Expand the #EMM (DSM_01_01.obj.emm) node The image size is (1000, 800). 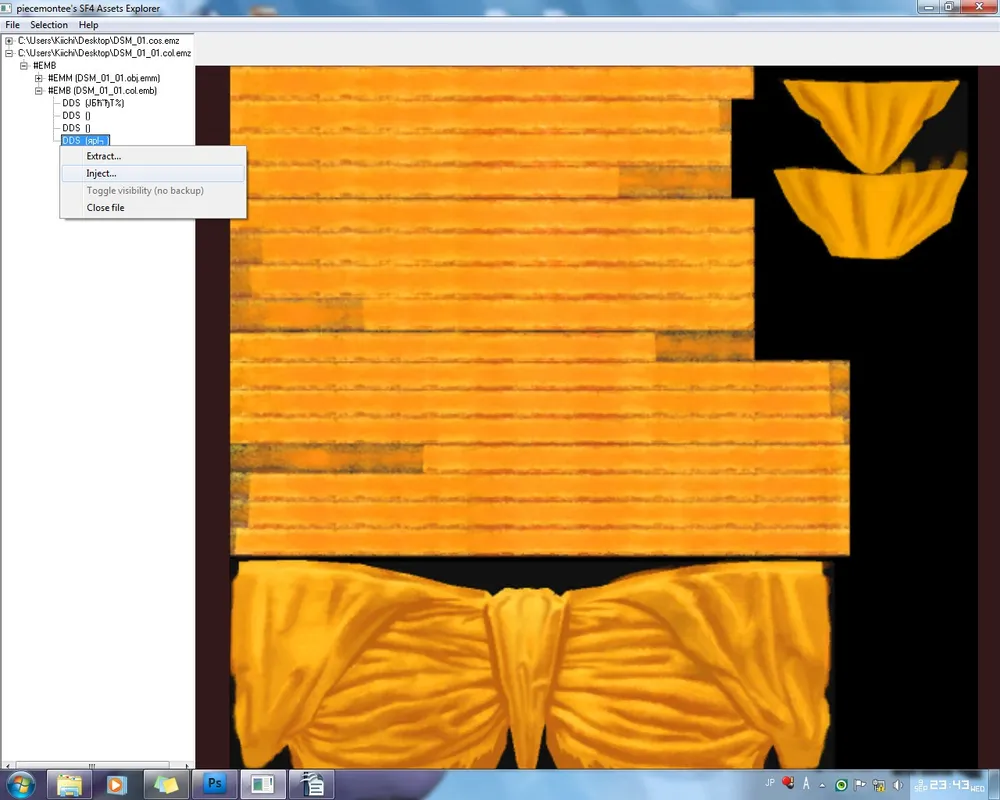[39, 78]
